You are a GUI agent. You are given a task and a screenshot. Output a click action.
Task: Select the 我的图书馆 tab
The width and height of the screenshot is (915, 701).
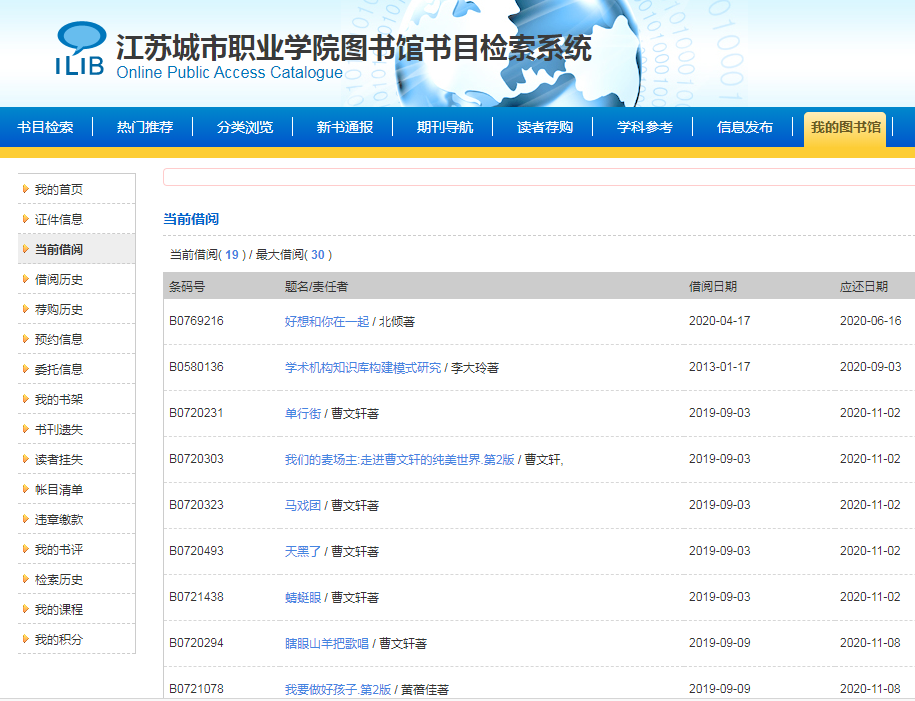[x=845, y=127]
